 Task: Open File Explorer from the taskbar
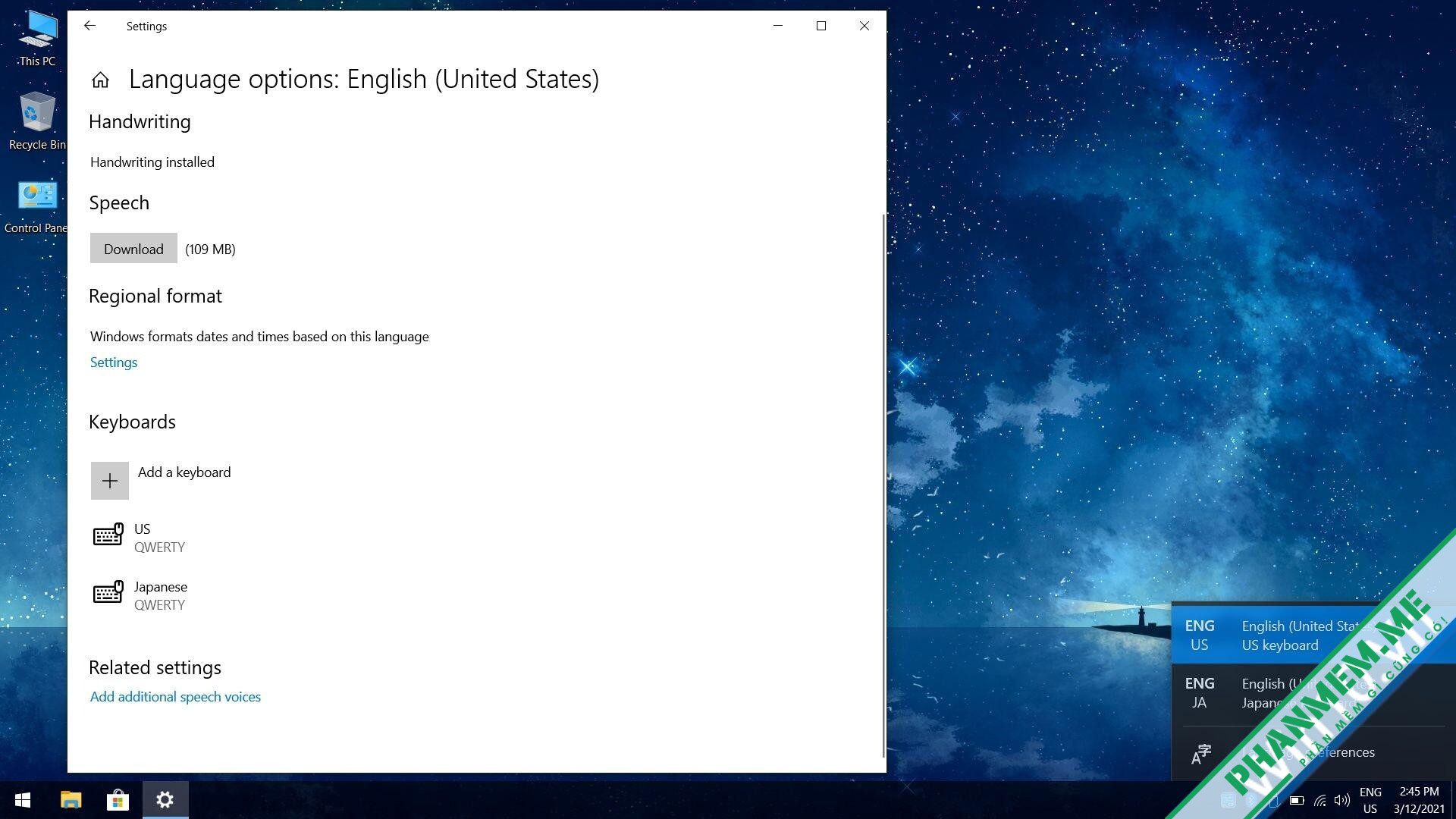pyautogui.click(x=71, y=800)
